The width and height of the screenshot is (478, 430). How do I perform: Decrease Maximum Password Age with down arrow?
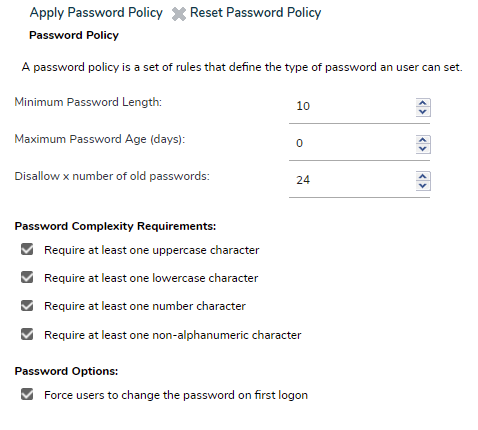click(x=423, y=149)
